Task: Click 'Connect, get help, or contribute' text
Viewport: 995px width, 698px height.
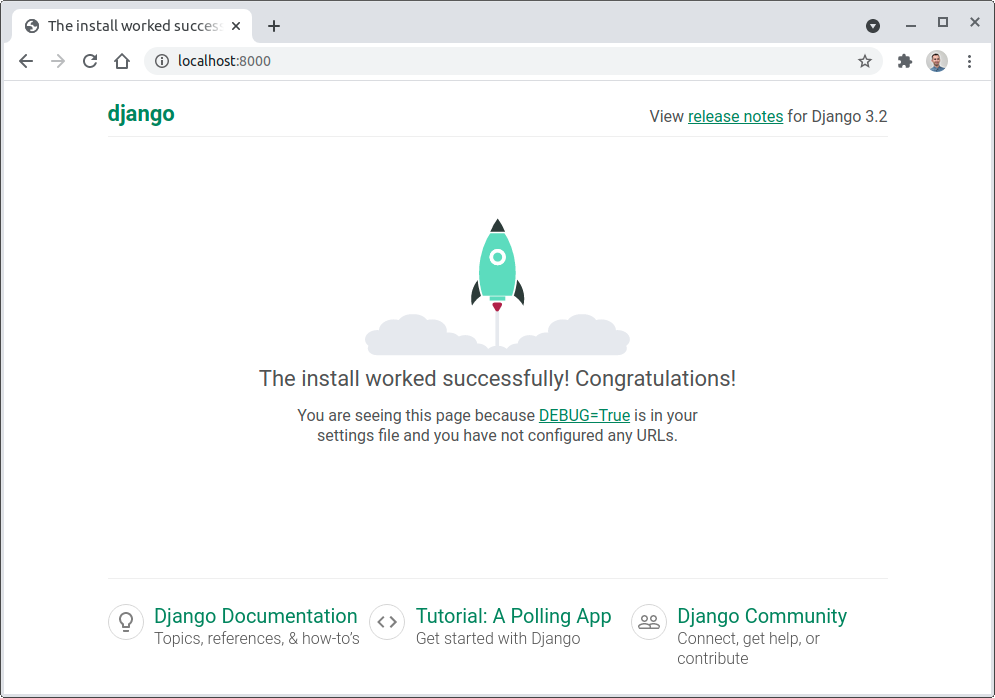Action: pyautogui.click(x=748, y=649)
